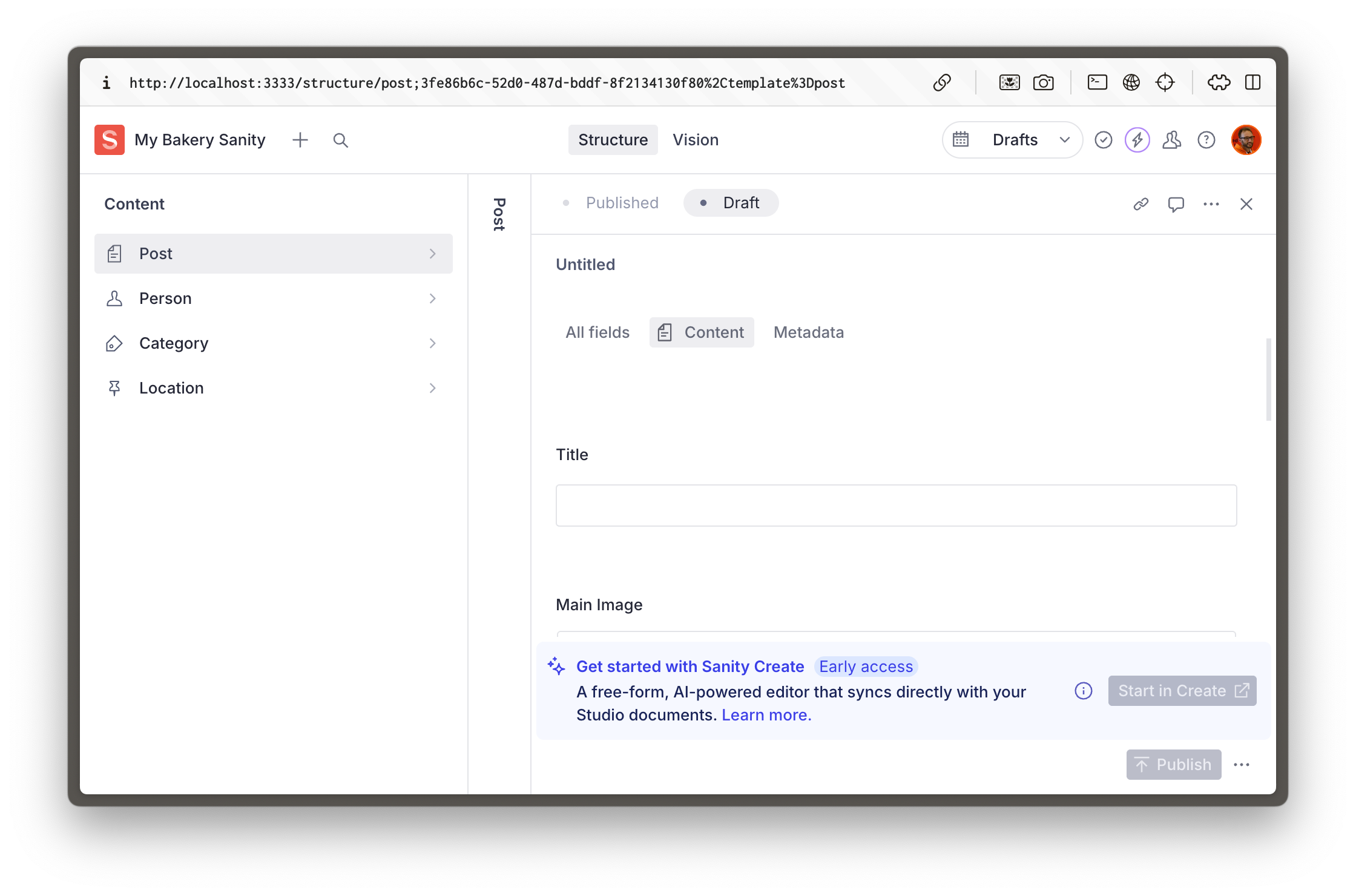This screenshot has width=1356, height=896.
Task: Switch to the Vision tool tab
Action: pos(696,140)
